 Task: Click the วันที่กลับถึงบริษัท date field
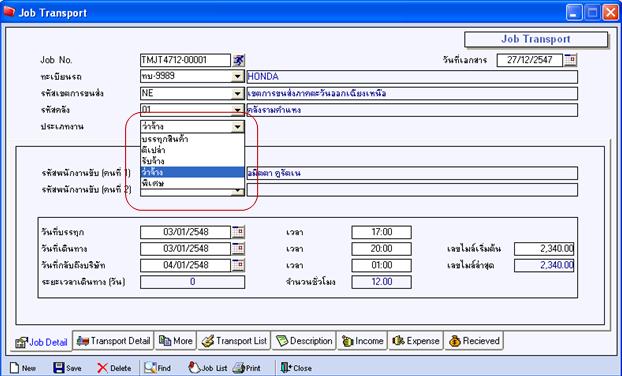tap(185, 265)
